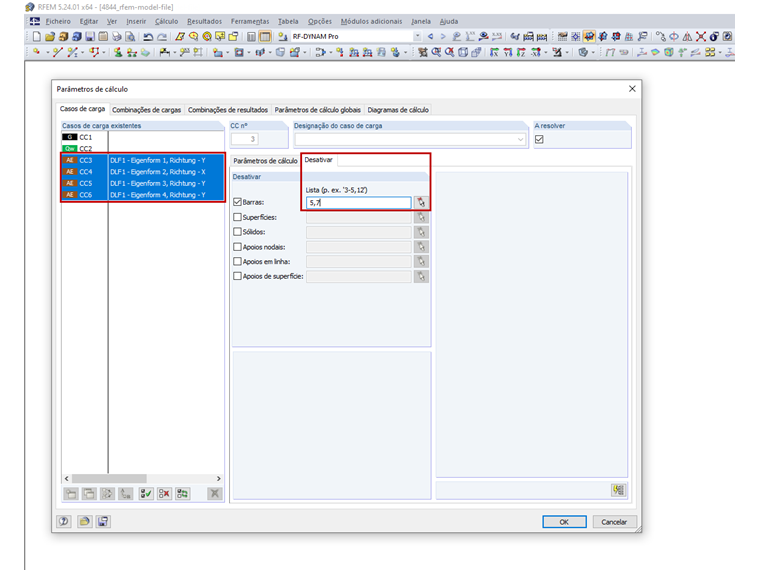Open the Cálculo menu
Screen dimensions: 760x570
pyautogui.click(x=166, y=21)
